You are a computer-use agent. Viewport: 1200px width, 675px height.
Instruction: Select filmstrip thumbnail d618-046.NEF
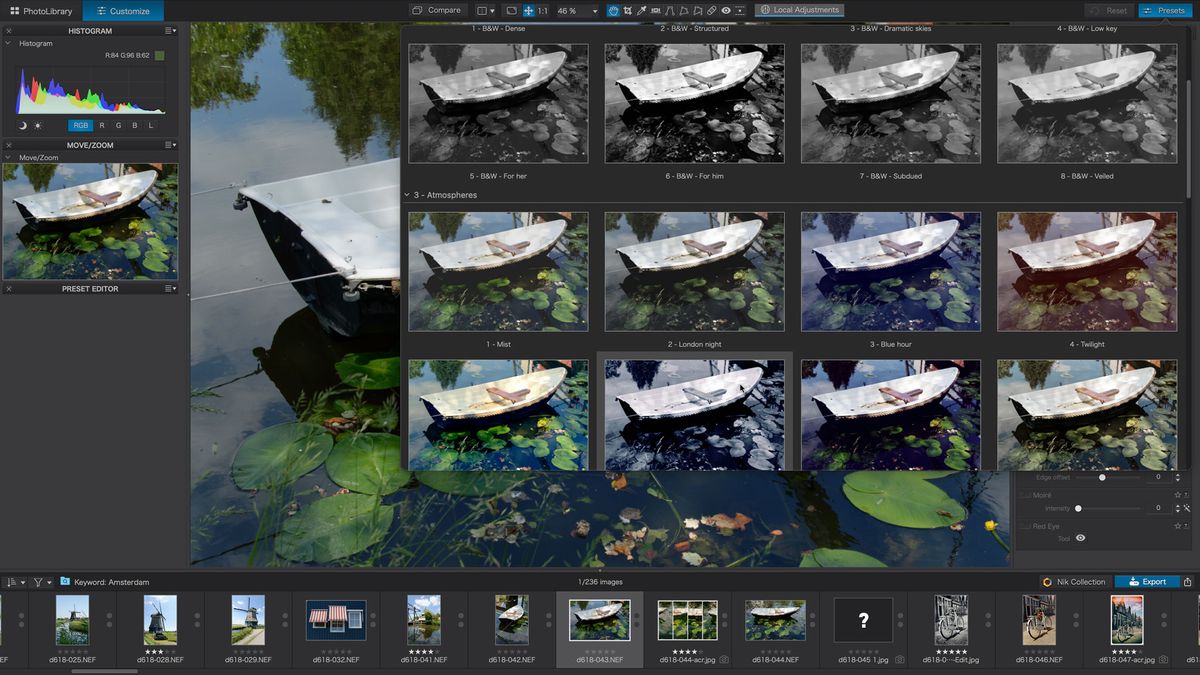click(1039, 620)
